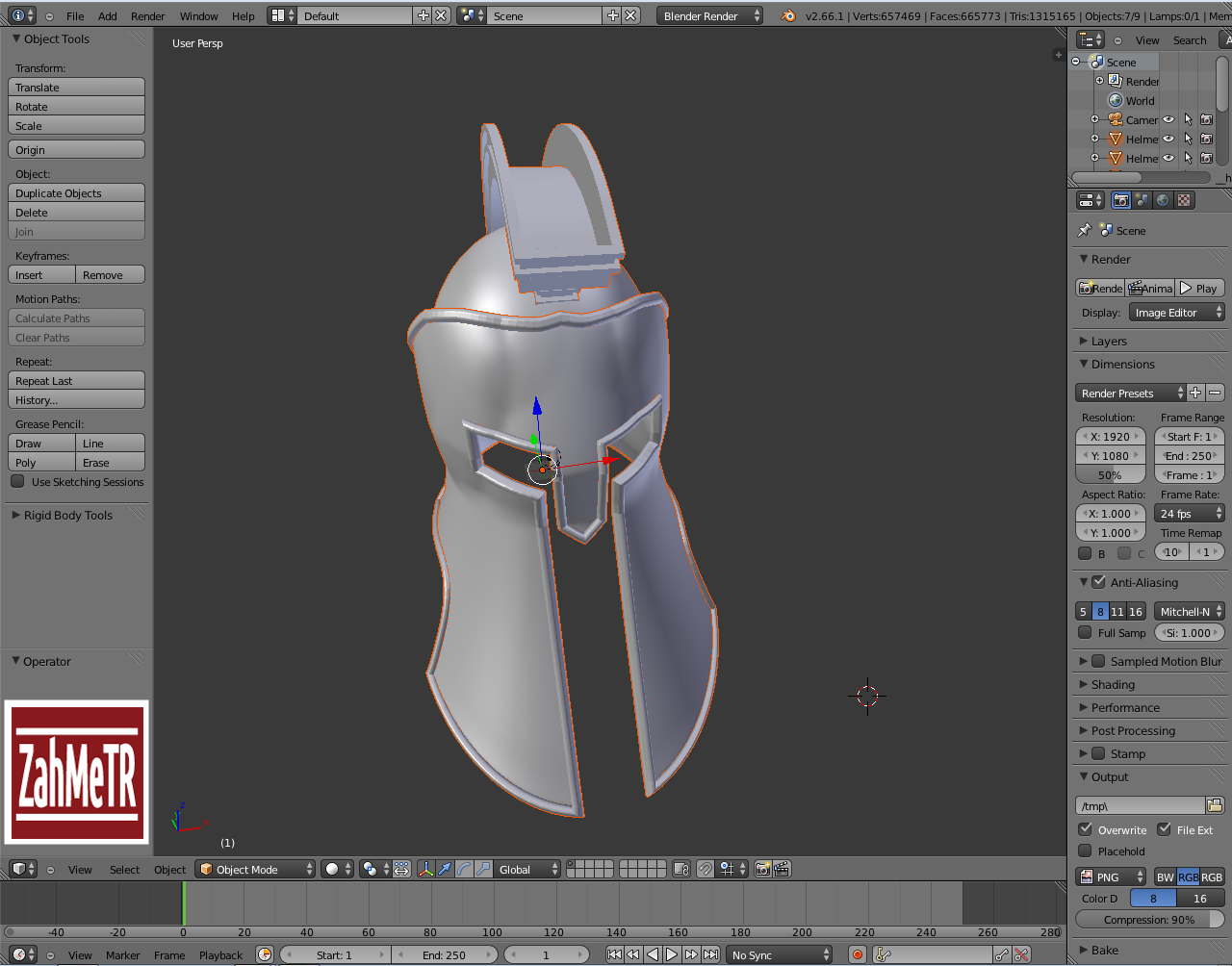Adjust the Compression 90% slider
The height and width of the screenshot is (966, 1232).
[1149, 920]
